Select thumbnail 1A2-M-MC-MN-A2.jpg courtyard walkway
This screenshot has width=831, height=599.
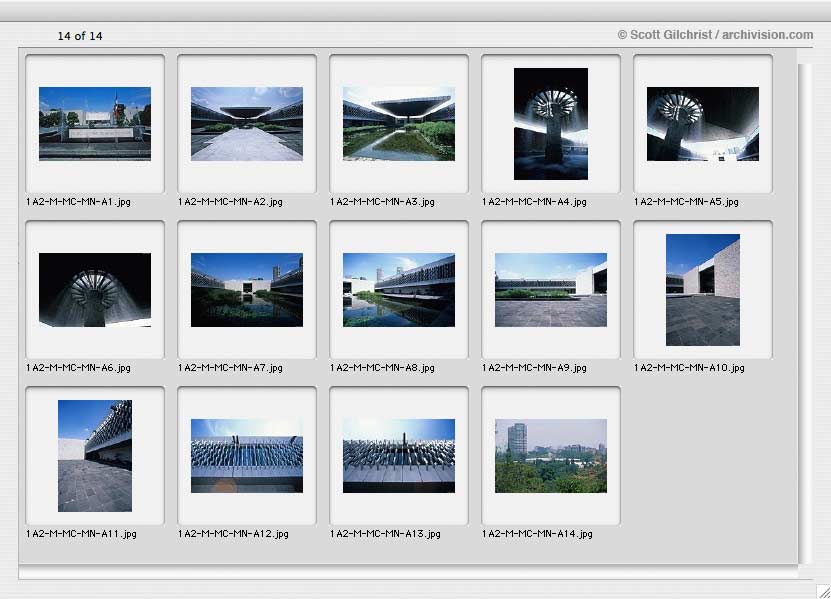tap(247, 124)
